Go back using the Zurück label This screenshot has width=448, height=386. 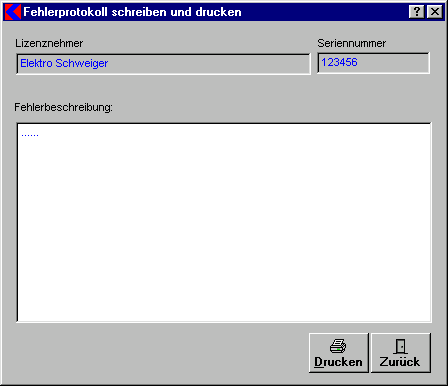(x=400, y=362)
